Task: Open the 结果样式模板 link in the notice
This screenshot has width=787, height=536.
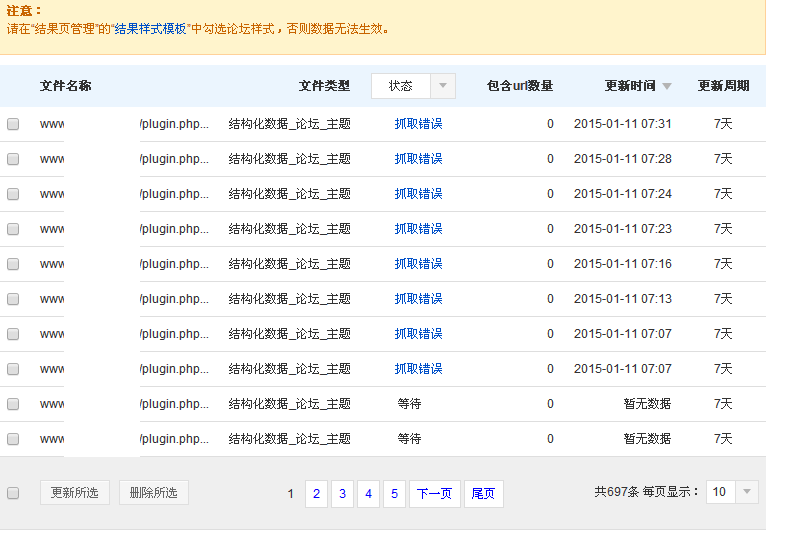Action: click(150, 29)
